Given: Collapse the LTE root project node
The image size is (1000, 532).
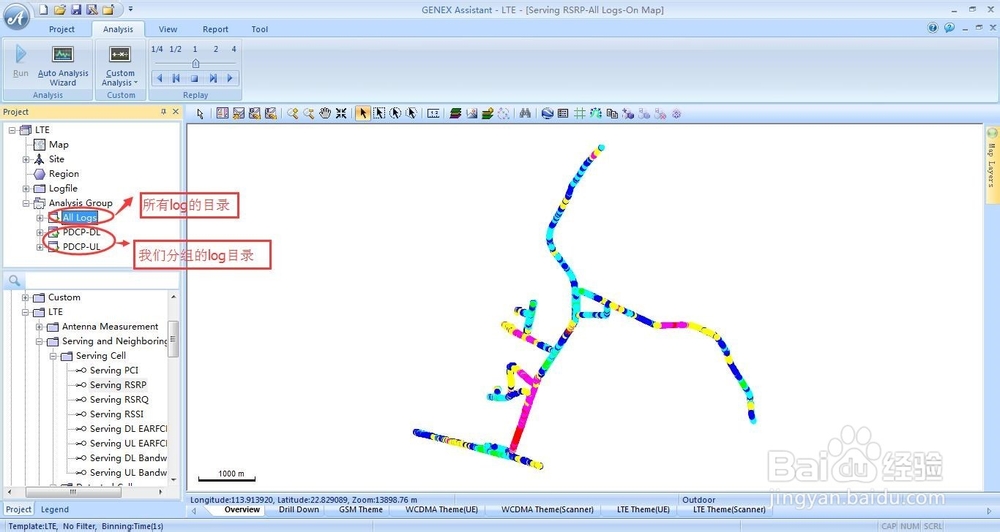Looking at the screenshot, I should [12, 130].
